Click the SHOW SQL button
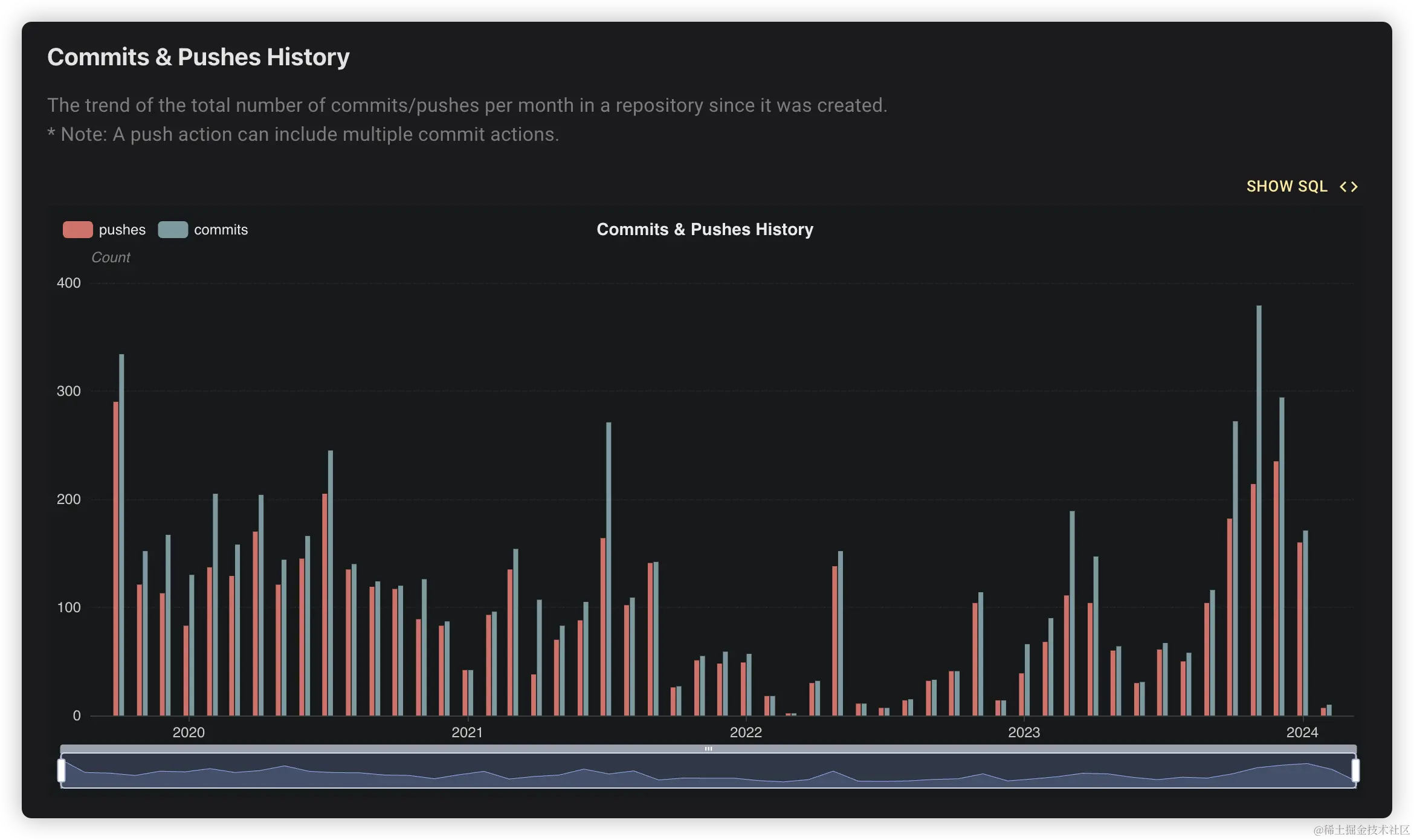Image resolution: width=1414 pixels, height=840 pixels. point(1286,186)
